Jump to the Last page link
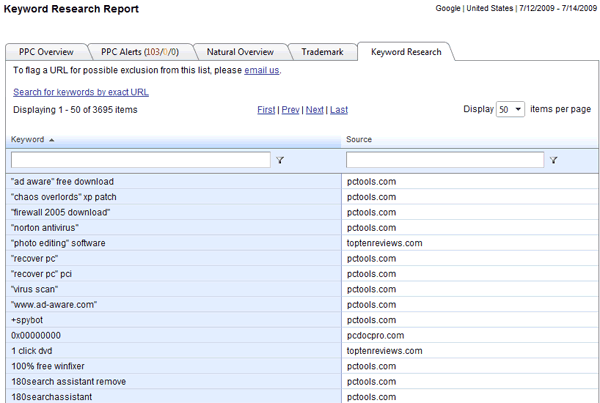Viewport: 600px width, 403px height. click(x=339, y=109)
